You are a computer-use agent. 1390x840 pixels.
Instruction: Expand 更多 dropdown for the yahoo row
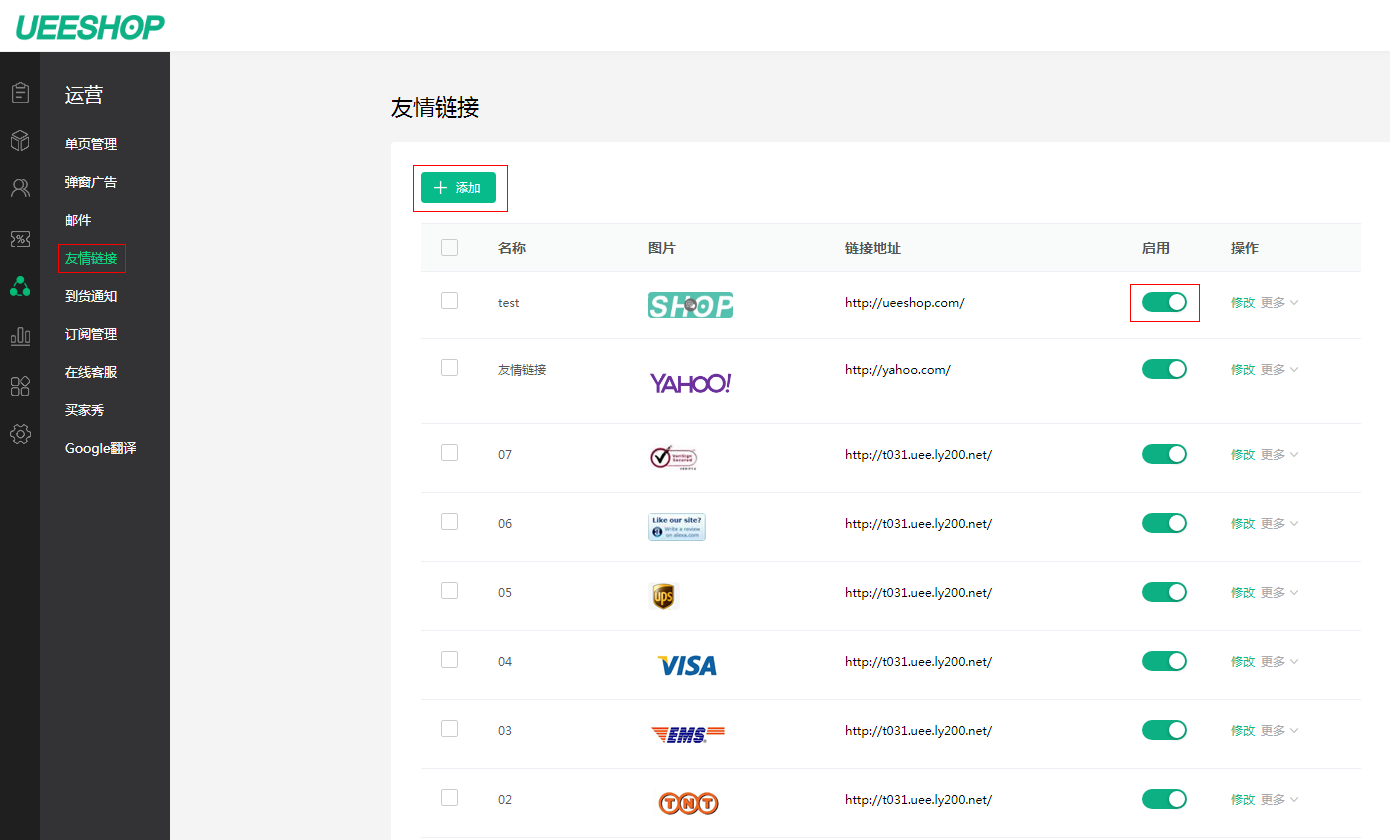1279,369
